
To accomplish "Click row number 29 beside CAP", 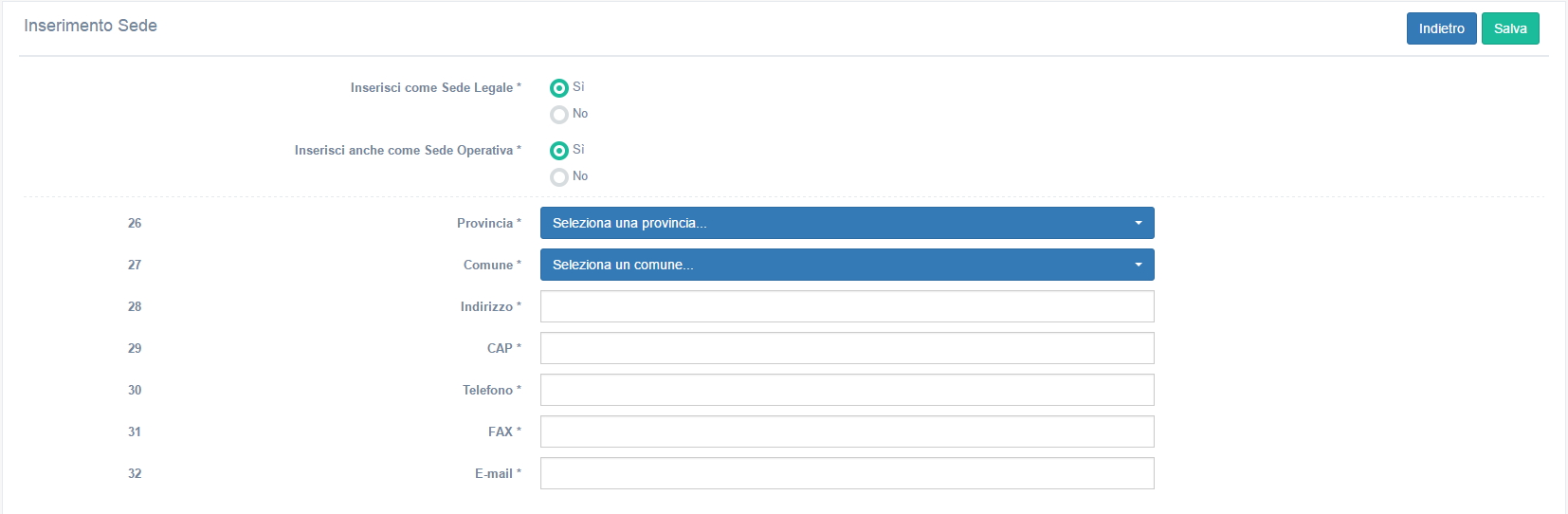I will click(135, 348).
